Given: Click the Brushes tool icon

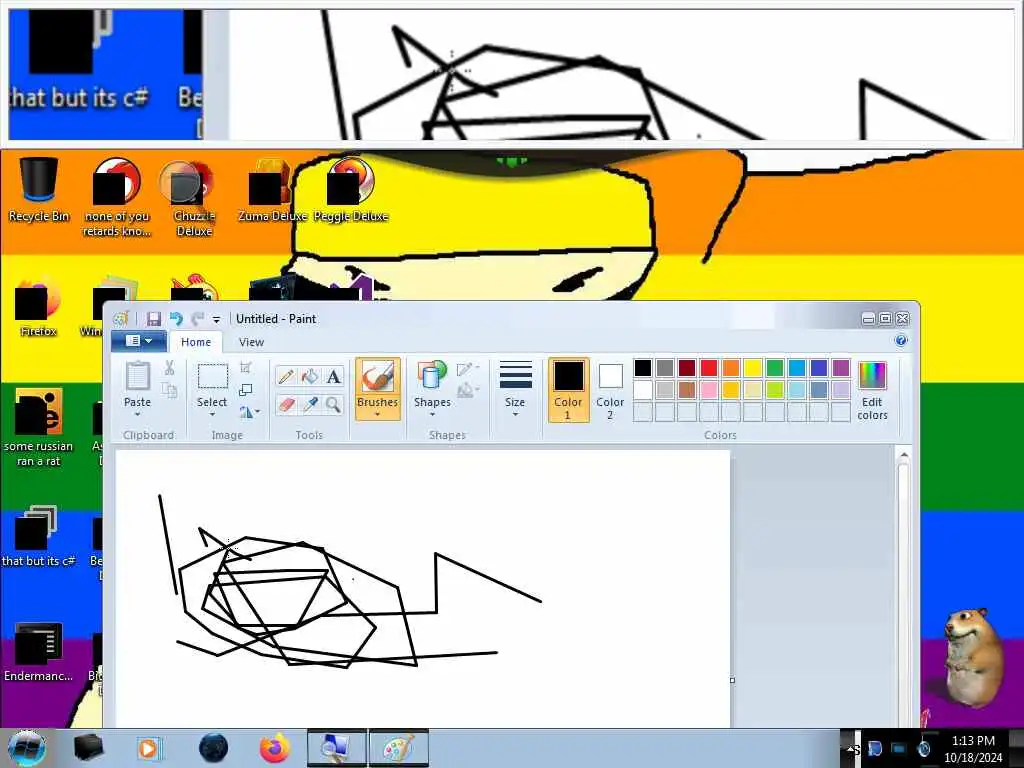Looking at the screenshot, I should click(377, 377).
